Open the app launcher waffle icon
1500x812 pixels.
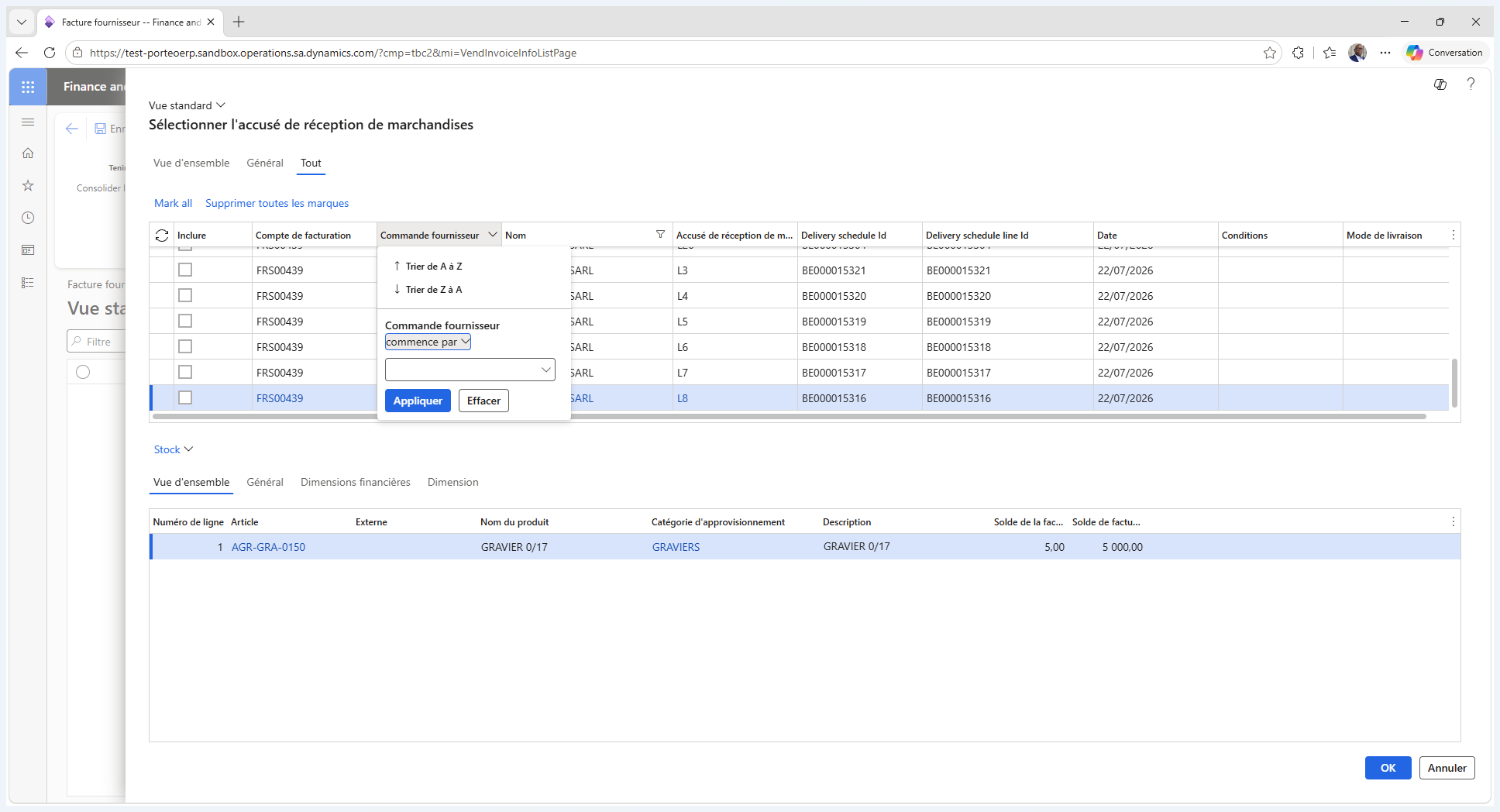pos(28,87)
